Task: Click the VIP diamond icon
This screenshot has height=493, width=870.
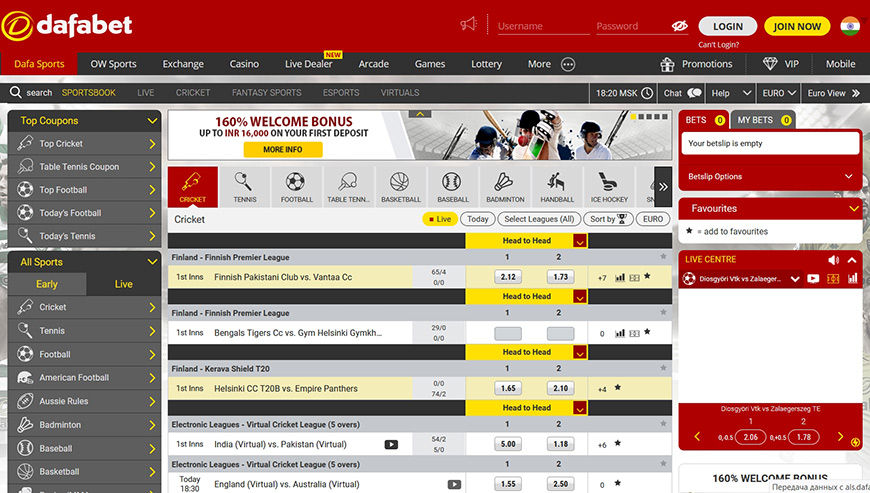Action: pos(770,64)
